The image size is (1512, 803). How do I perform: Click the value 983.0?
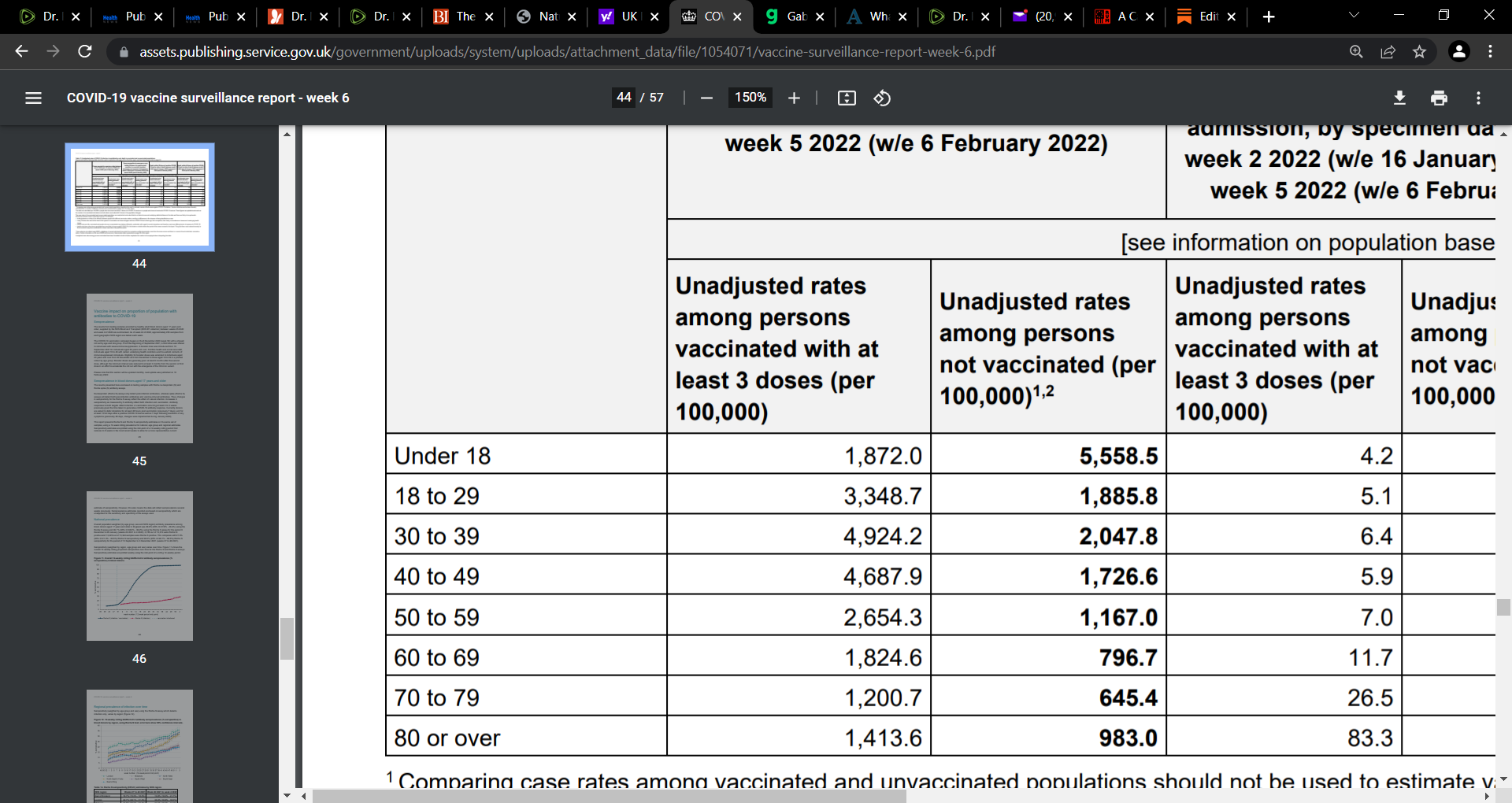[x=1128, y=738]
